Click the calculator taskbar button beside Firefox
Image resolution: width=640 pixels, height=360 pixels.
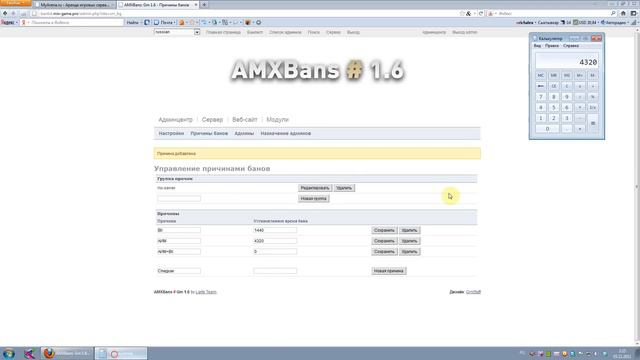[x=121, y=353]
